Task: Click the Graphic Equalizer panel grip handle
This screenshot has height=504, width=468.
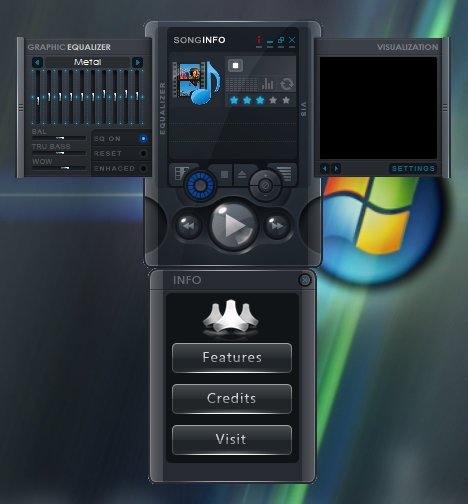Action: click(x=21, y=107)
